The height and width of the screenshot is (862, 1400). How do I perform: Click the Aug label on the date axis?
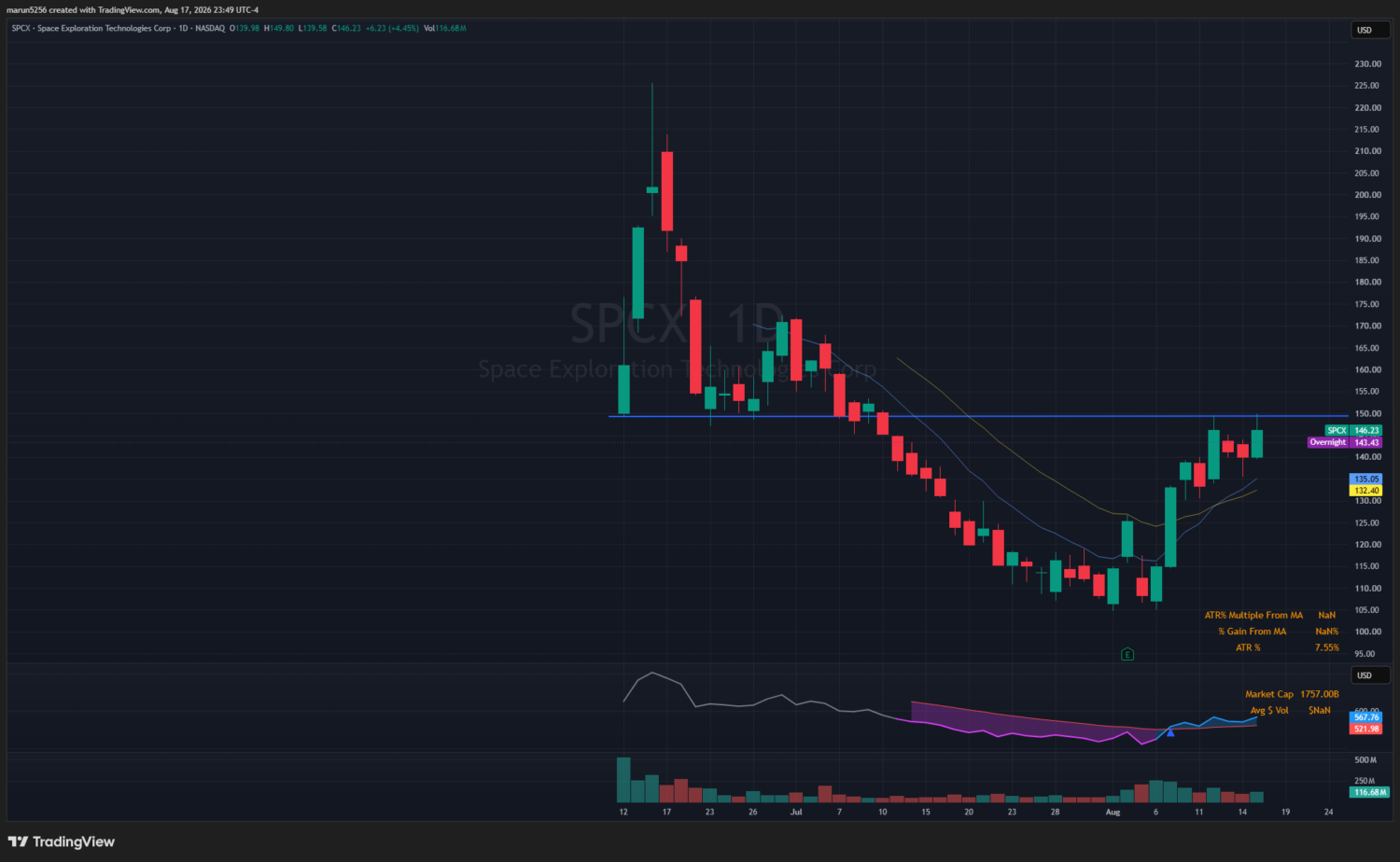[x=1113, y=812]
